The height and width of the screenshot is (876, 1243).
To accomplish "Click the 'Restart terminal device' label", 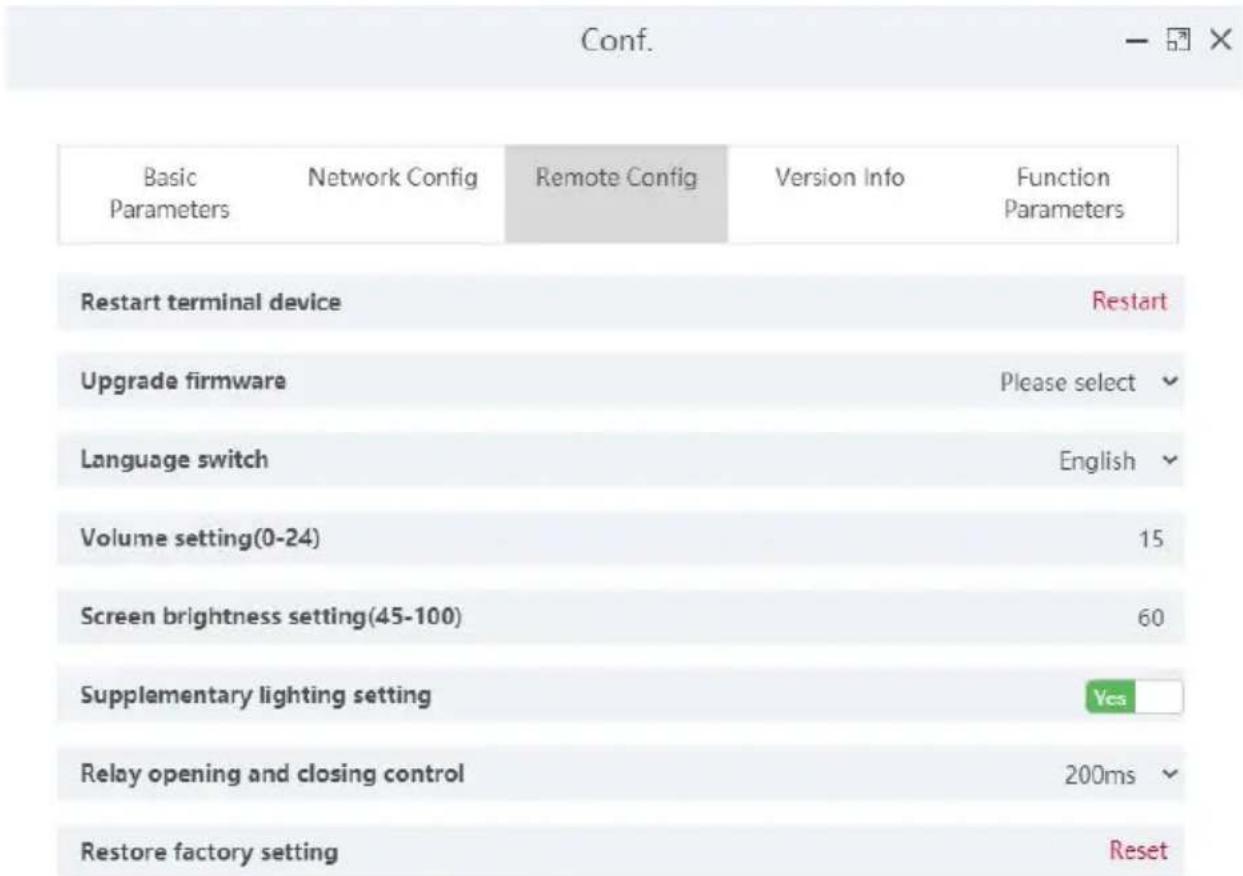I will pyautogui.click(x=210, y=302).
